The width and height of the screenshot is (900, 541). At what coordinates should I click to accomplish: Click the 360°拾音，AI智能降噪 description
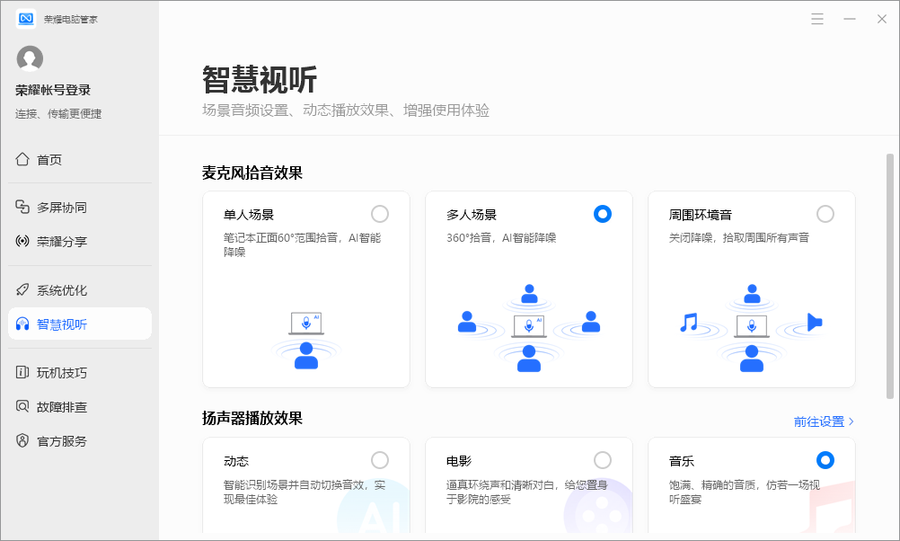501,238
